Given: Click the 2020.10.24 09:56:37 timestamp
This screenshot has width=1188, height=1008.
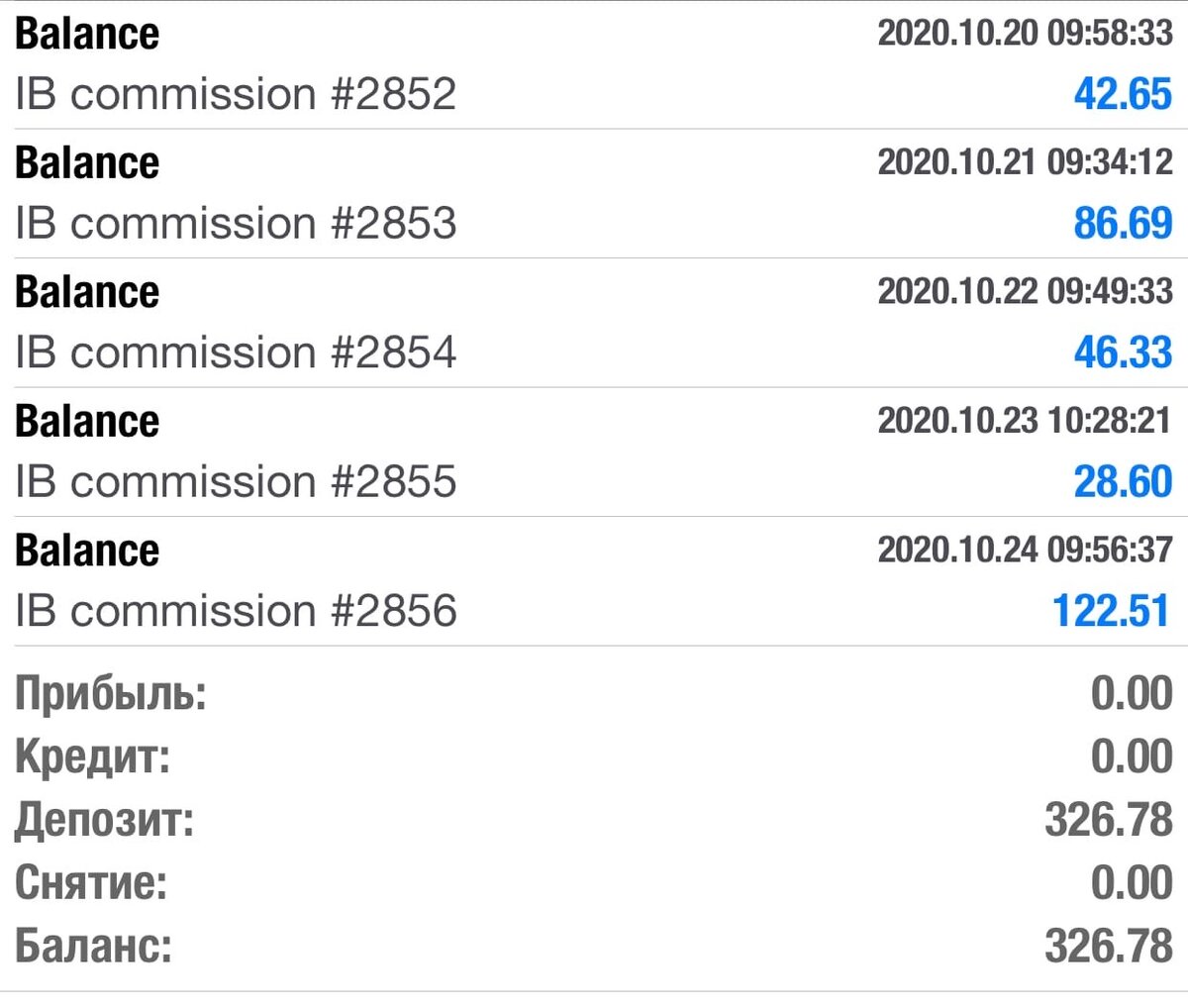Looking at the screenshot, I should point(1025,550).
